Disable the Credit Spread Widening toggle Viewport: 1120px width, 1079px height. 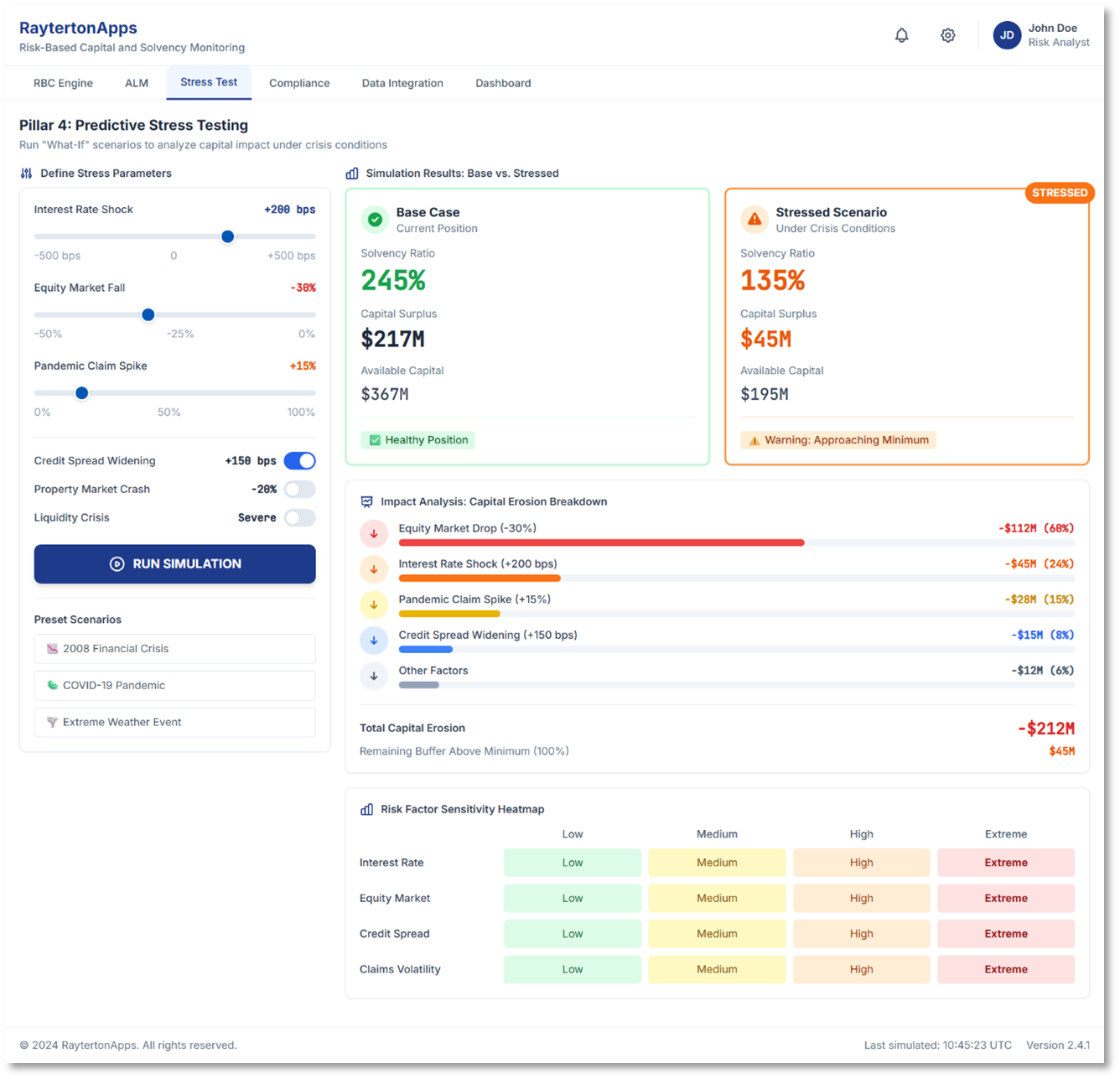301,460
